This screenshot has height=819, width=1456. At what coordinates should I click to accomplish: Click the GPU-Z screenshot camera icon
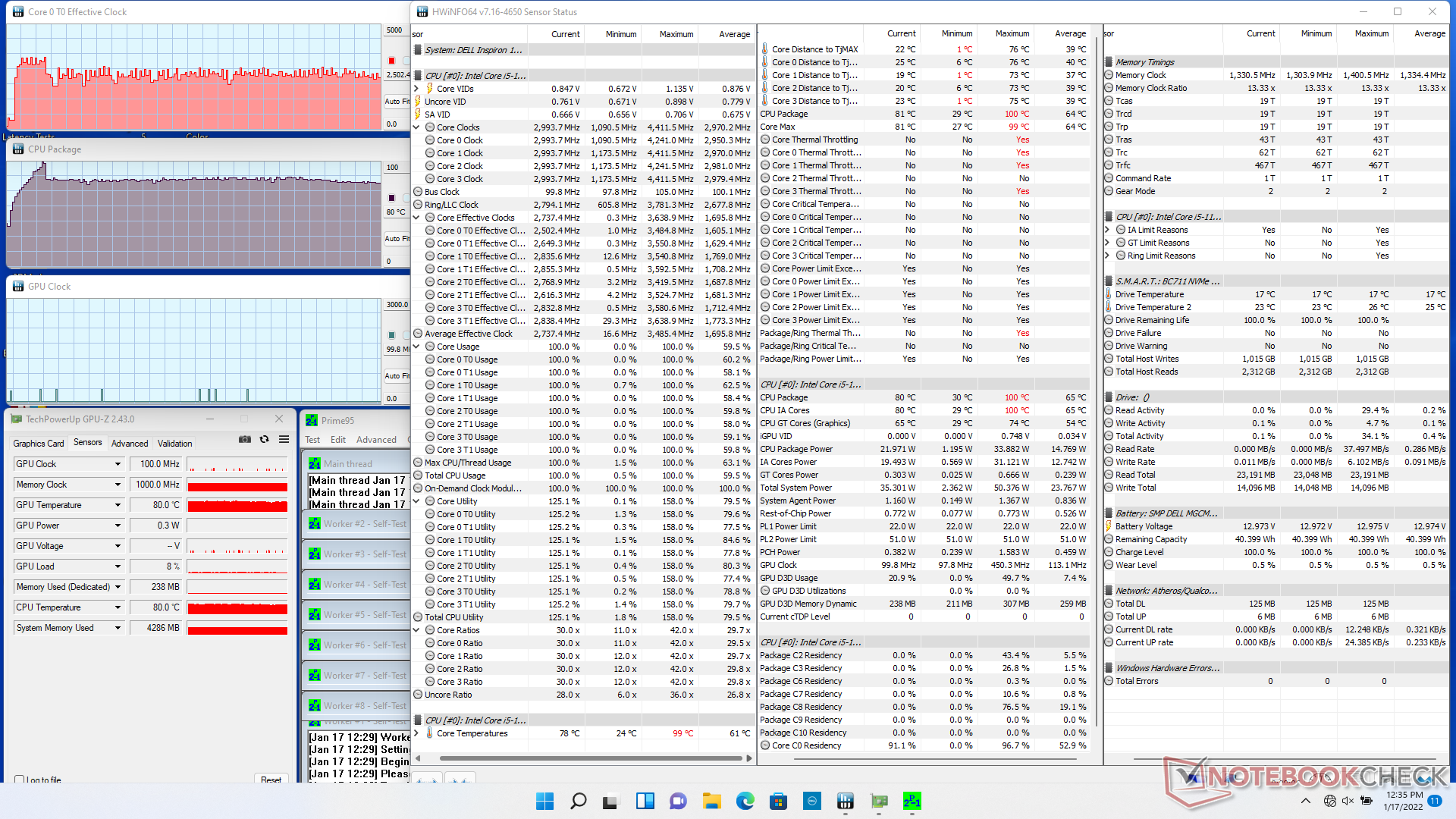245,439
